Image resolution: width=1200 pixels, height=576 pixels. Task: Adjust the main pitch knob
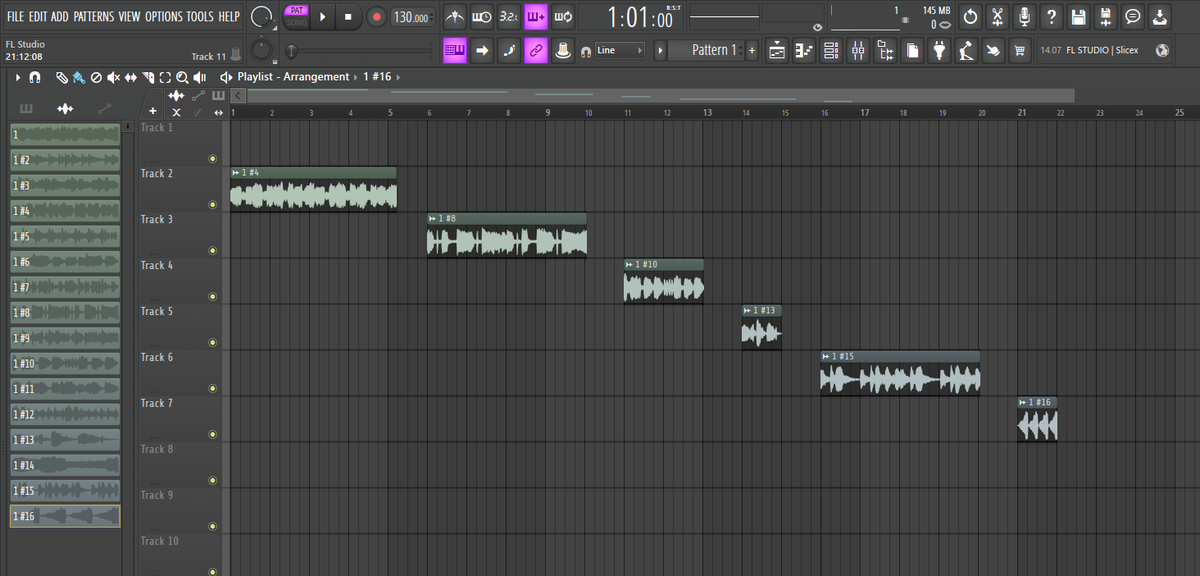(x=261, y=50)
